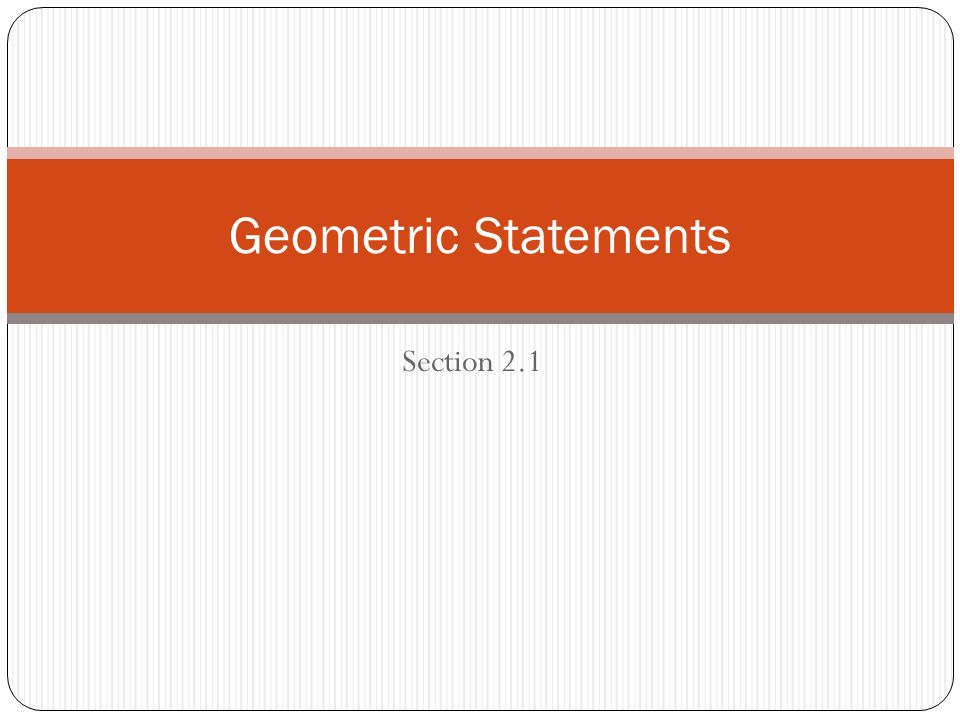Click the capital "S" in Statements
The image size is (960, 720).
click(489, 236)
